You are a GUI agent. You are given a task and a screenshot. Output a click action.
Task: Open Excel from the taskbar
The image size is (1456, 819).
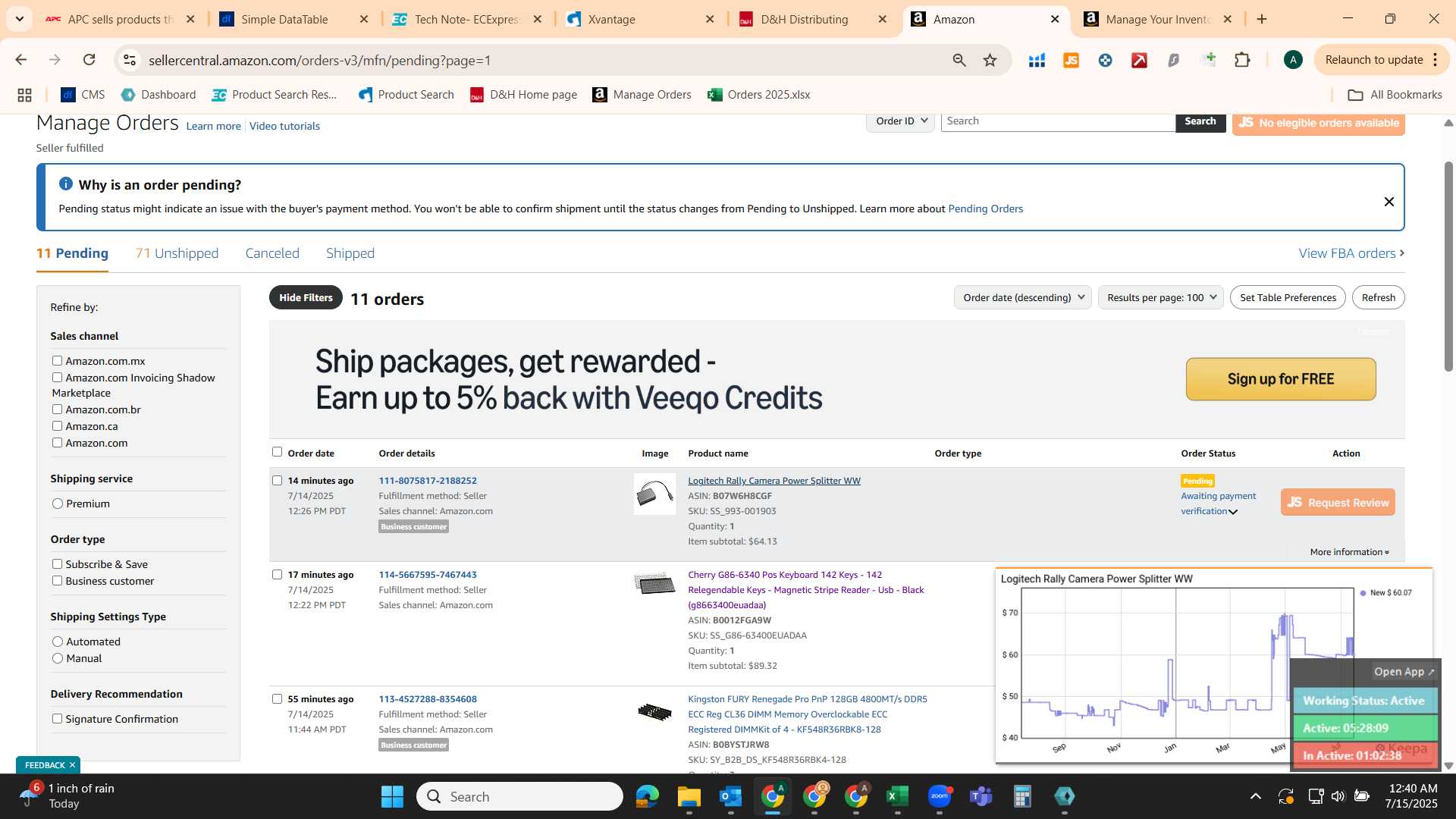[x=897, y=797]
